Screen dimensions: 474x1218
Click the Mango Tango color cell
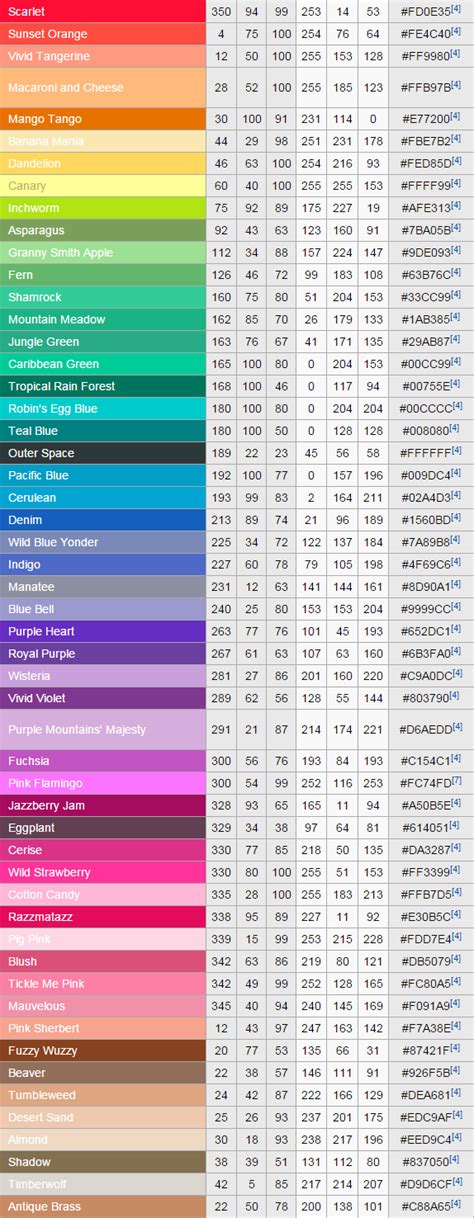coord(103,119)
